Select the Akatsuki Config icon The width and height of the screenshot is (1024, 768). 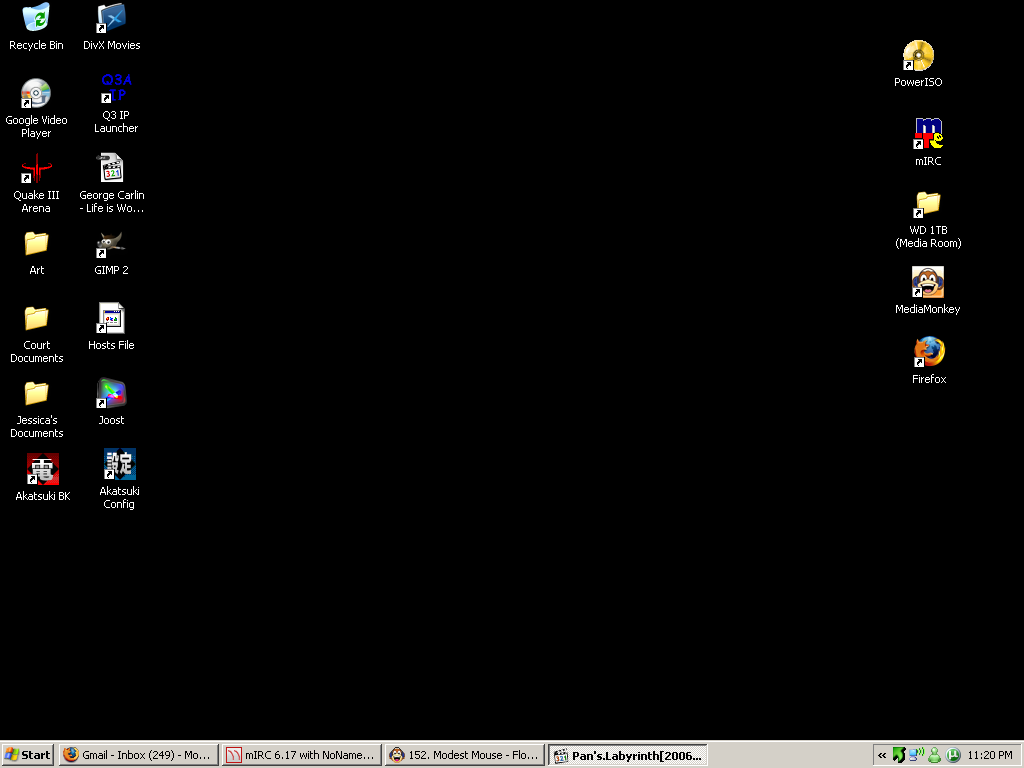[119, 465]
